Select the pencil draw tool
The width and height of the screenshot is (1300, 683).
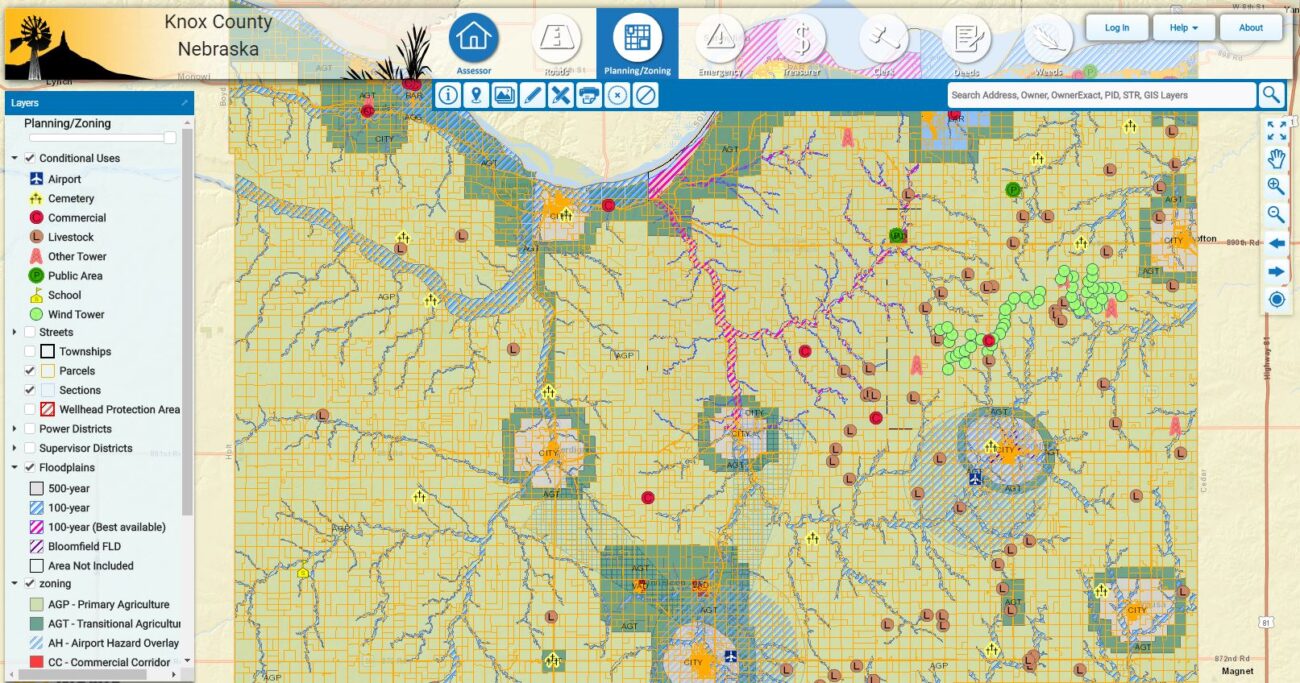pos(532,96)
